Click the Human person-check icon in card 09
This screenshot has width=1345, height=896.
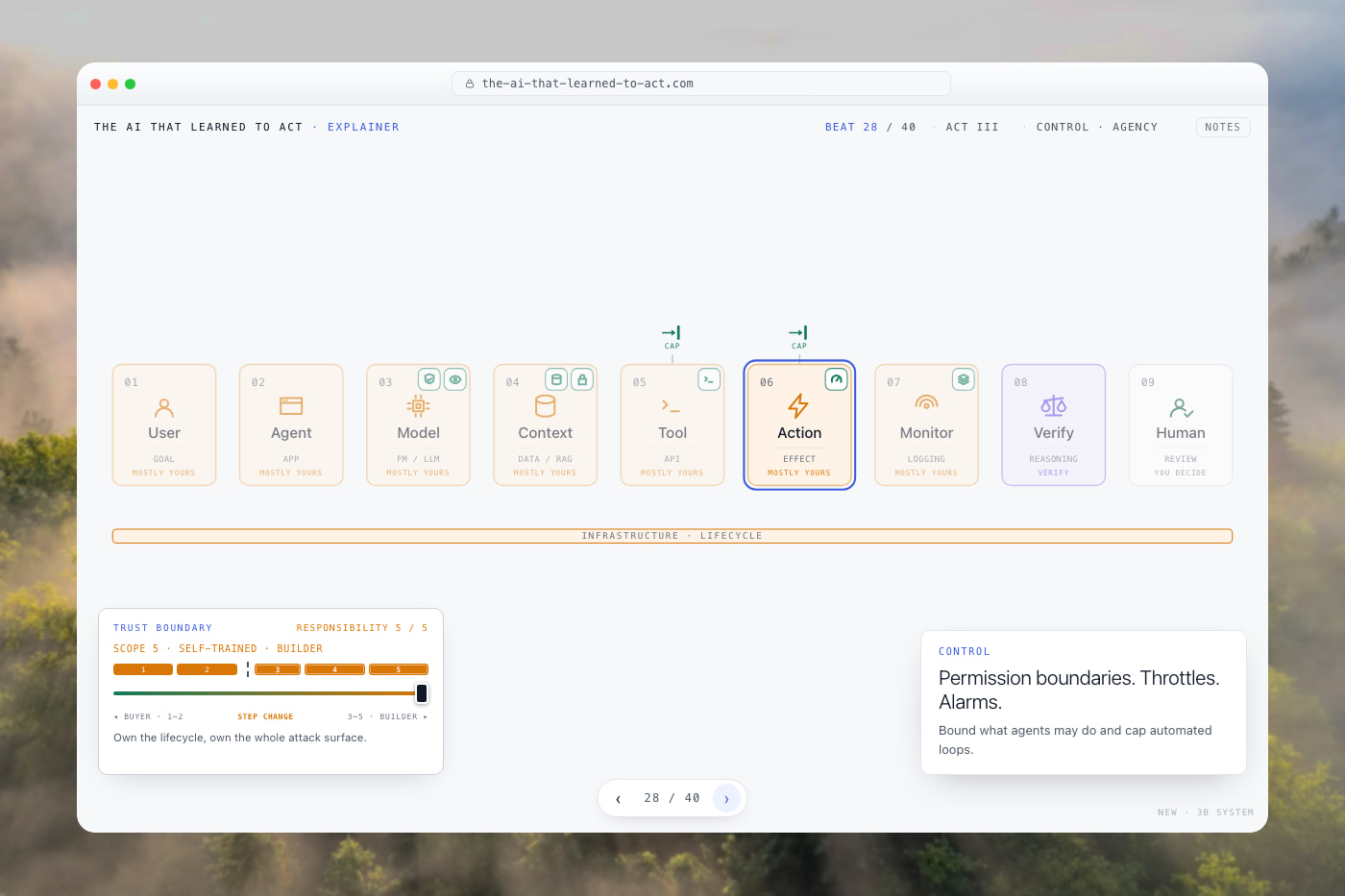1182,408
